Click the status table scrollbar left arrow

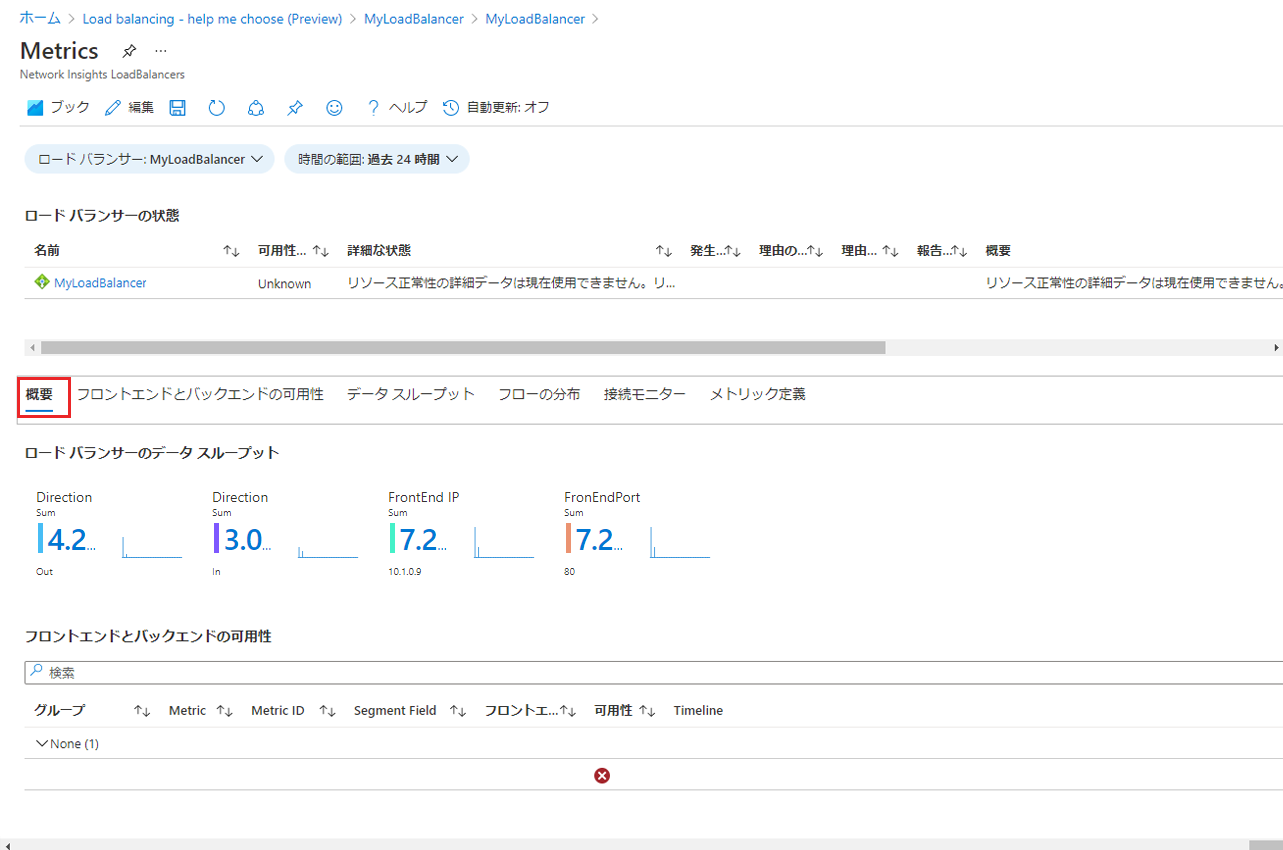click(x=32, y=347)
